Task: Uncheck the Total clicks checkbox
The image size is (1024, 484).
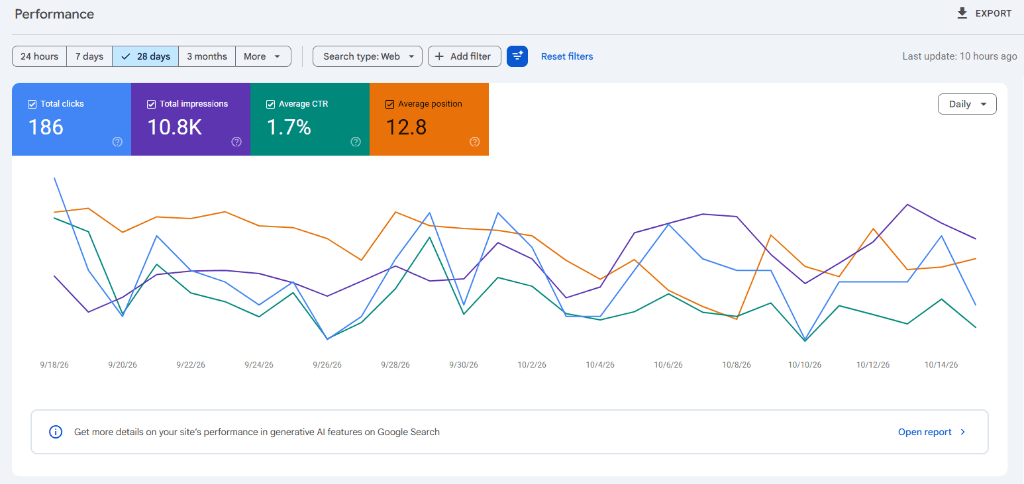Action: [x=32, y=104]
